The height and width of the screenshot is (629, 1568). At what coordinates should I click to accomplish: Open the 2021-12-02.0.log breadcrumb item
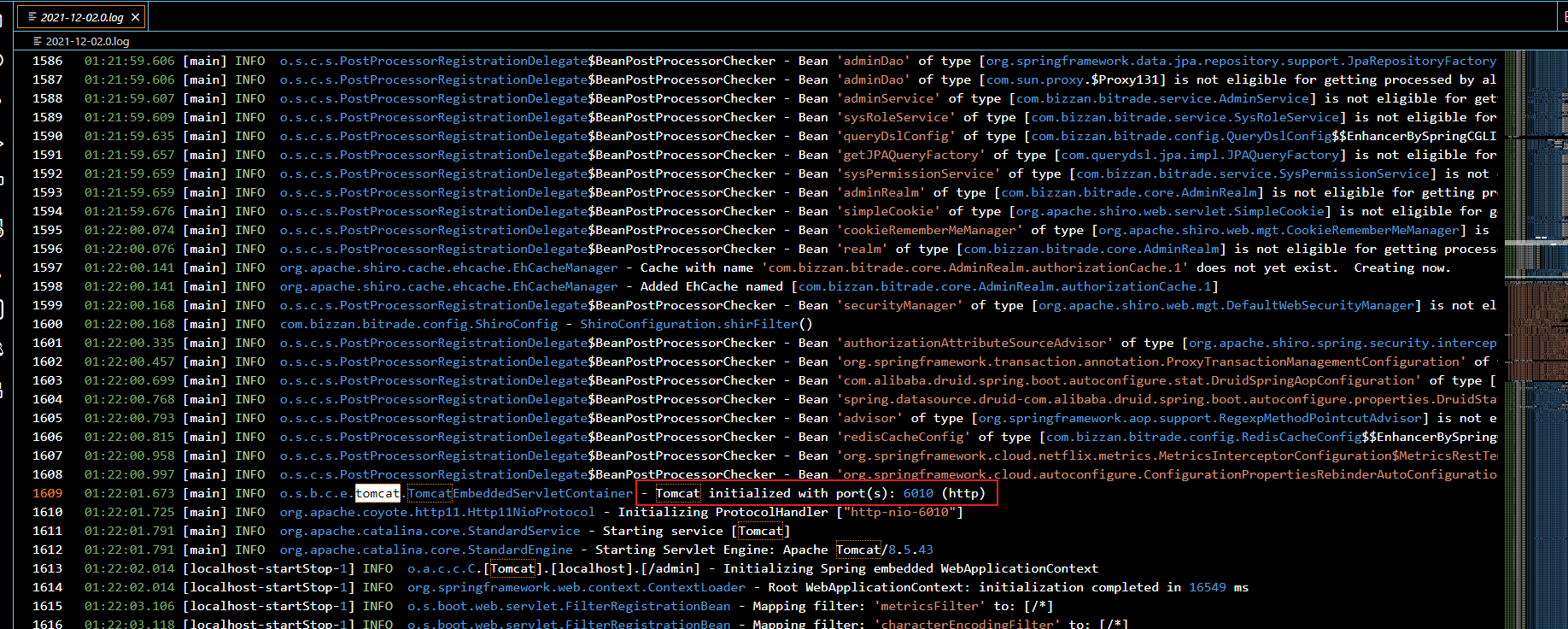pyautogui.click(x=87, y=41)
